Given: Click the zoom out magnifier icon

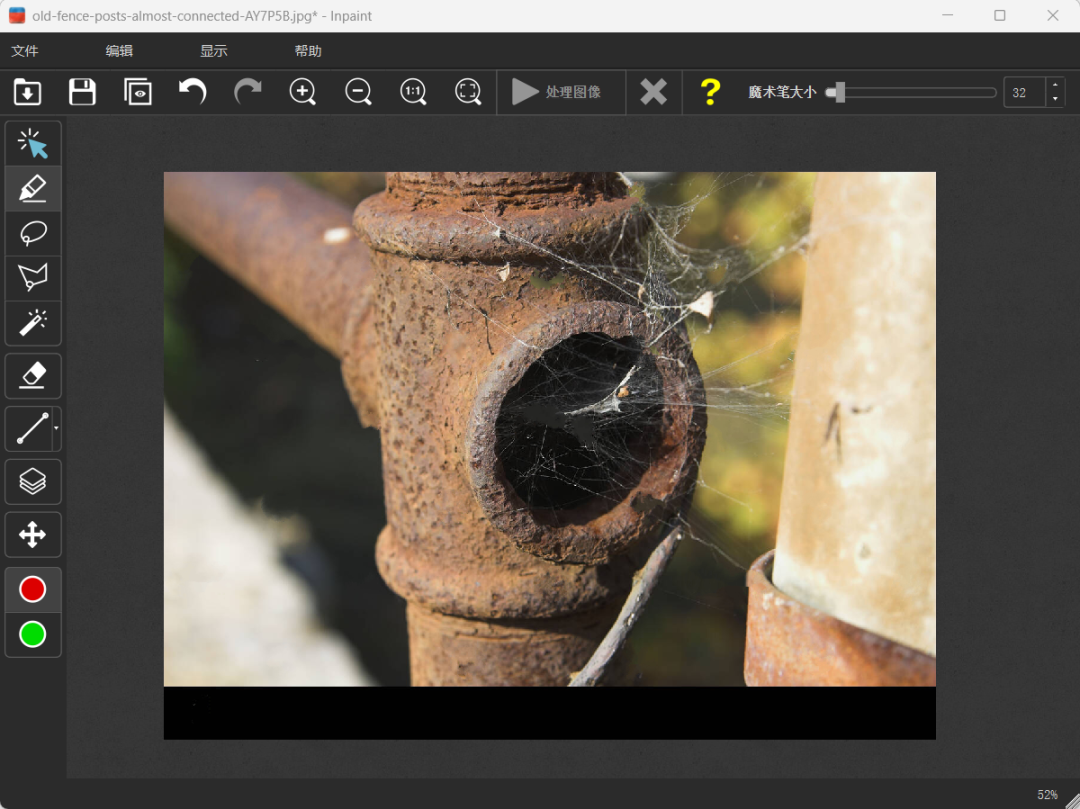Looking at the screenshot, I should click(358, 92).
